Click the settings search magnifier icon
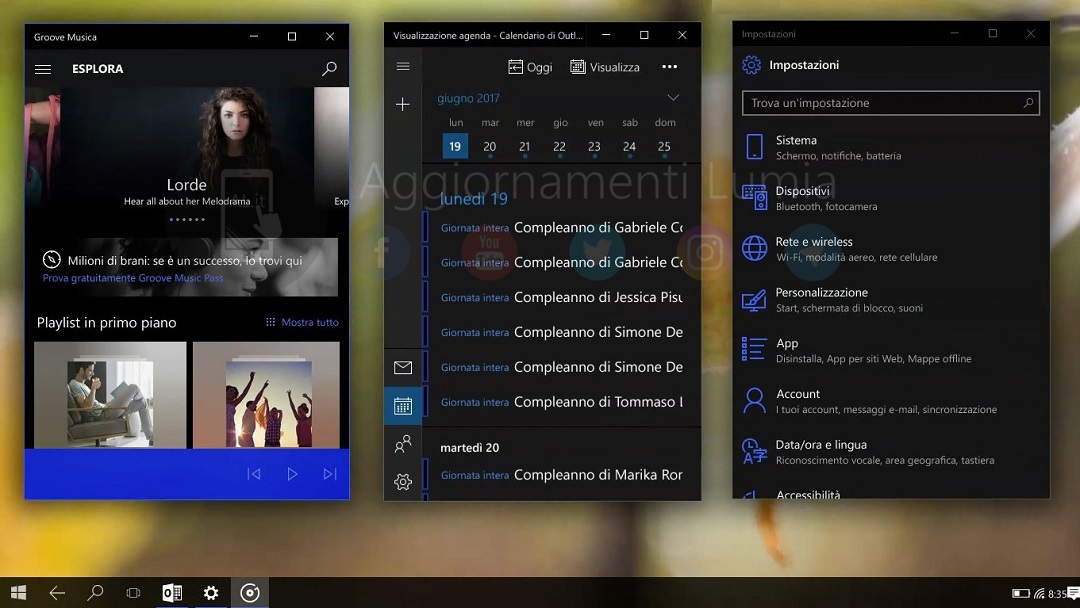Image resolution: width=1080 pixels, height=608 pixels. click(1028, 103)
